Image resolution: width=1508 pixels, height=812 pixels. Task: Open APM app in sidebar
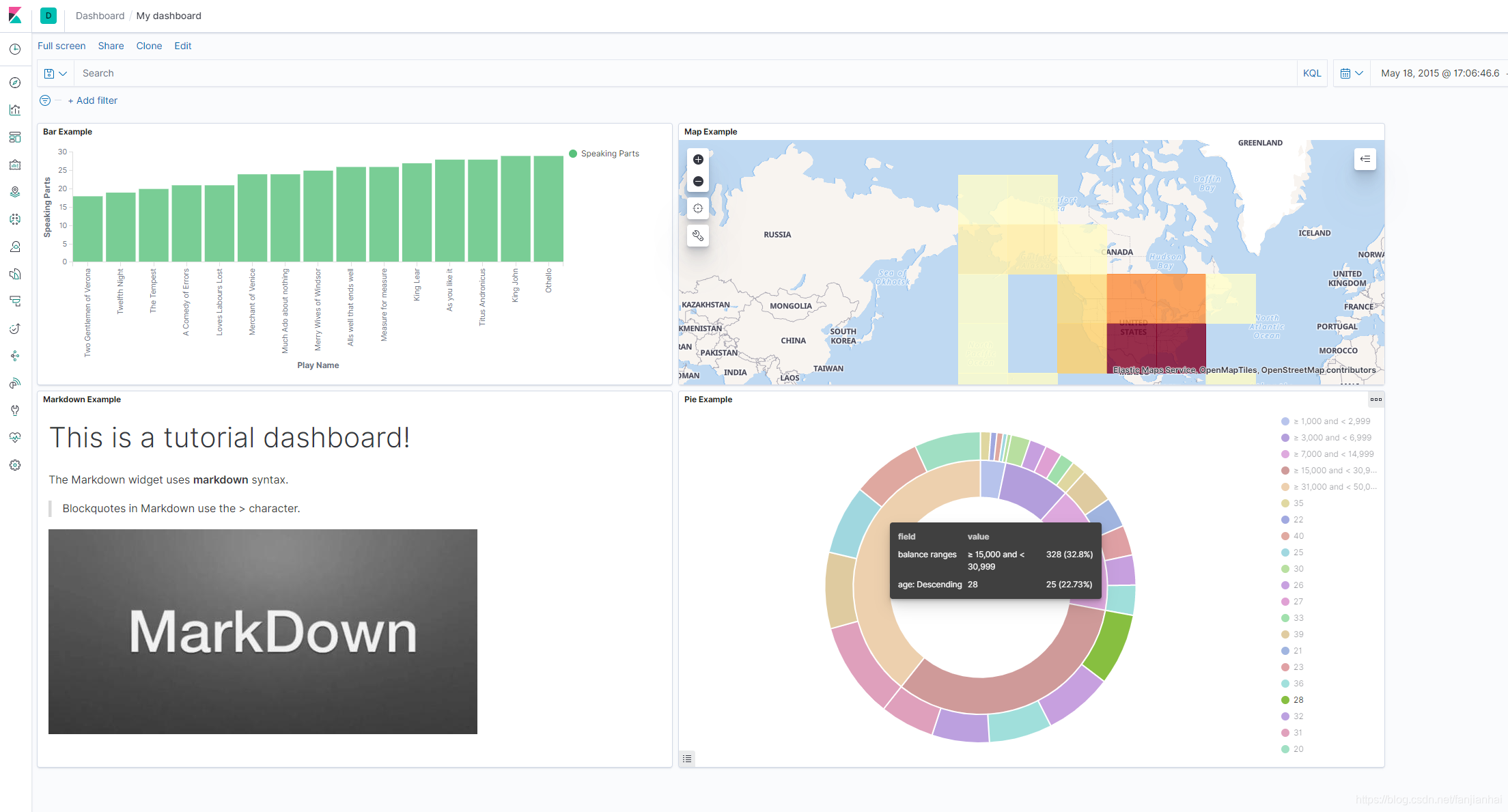[15, 301]
